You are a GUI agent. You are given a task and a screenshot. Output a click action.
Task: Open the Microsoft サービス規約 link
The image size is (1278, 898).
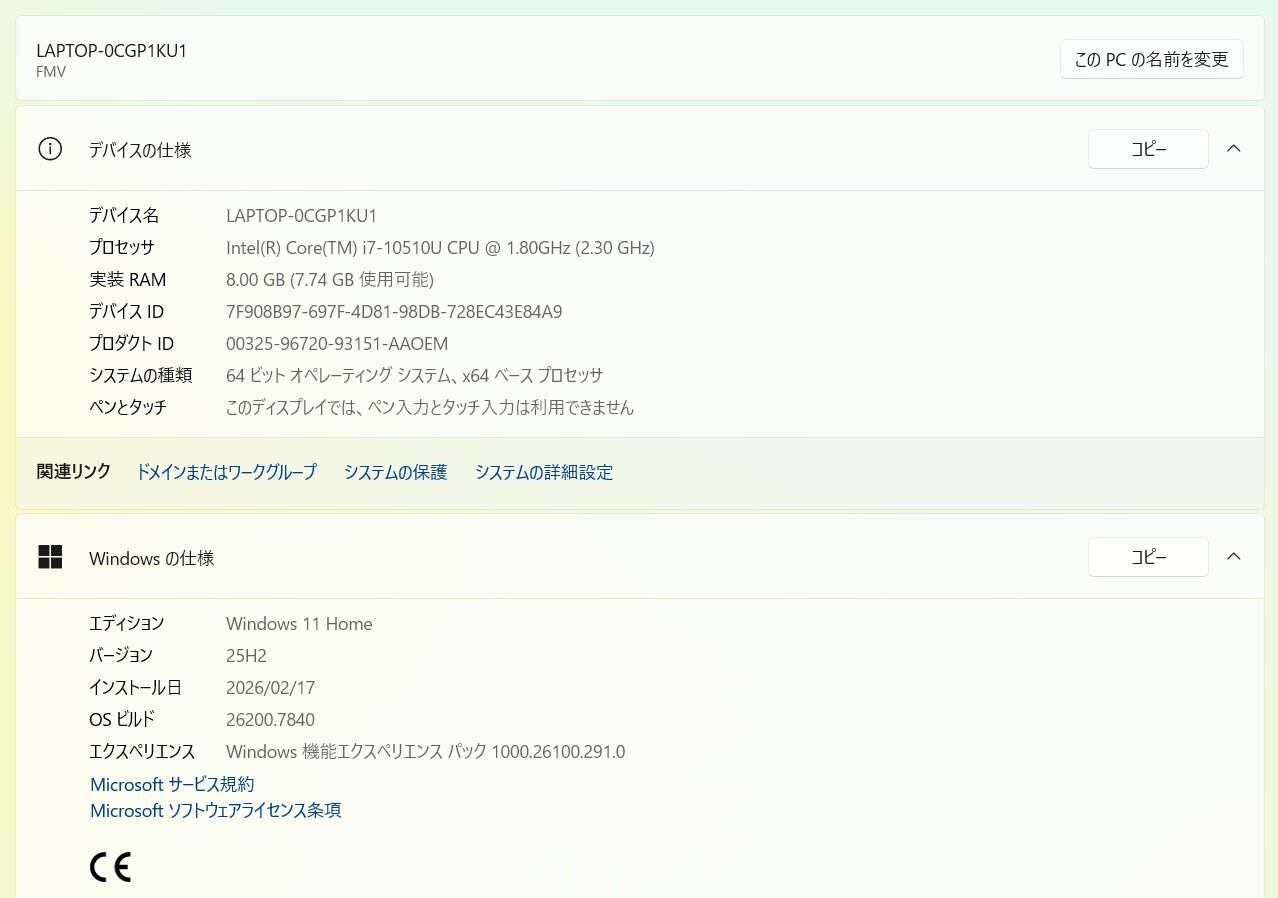pyautogui.click(x=172, y=785)
